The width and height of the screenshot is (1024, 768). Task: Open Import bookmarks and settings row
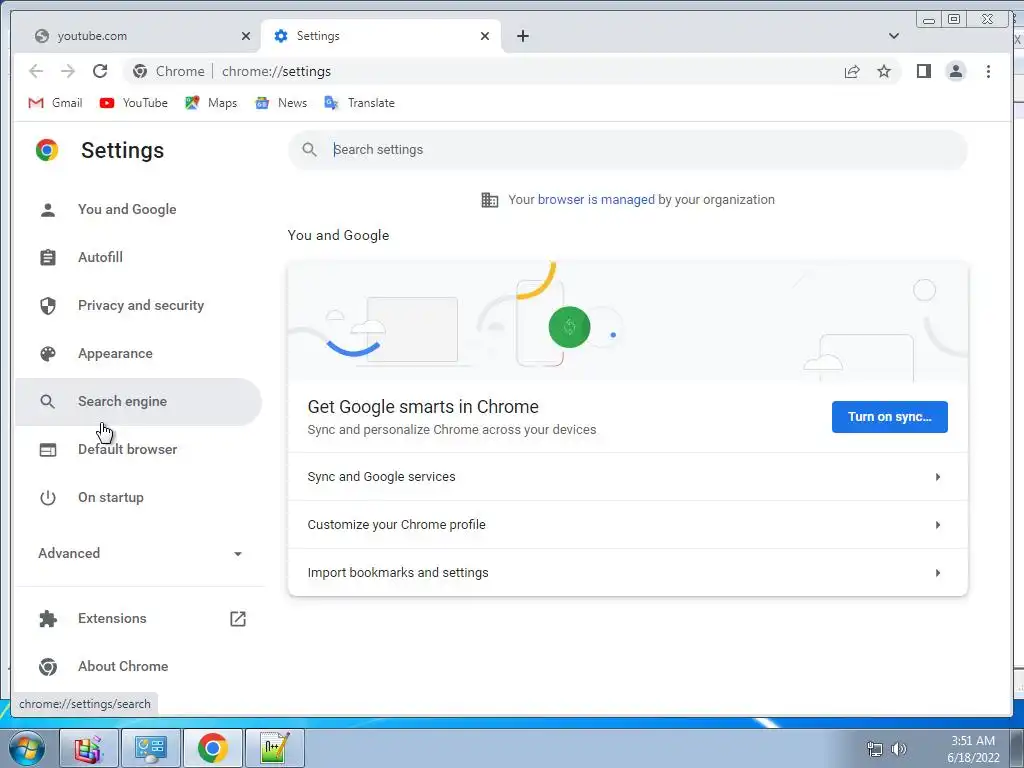(x=628, y=573)
